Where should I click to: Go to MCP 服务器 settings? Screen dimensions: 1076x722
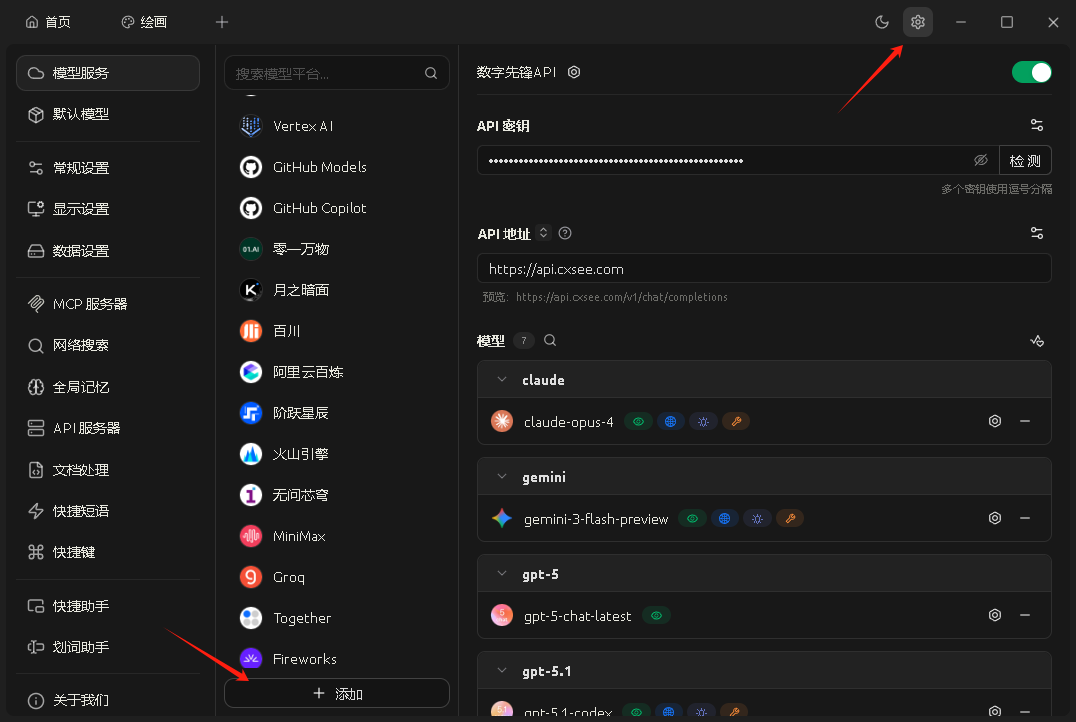coord(89,304)
